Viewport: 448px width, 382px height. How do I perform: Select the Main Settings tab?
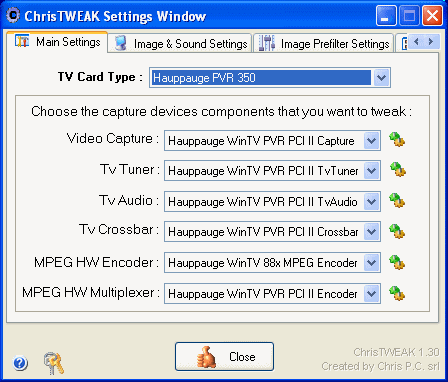click(57, 42)
